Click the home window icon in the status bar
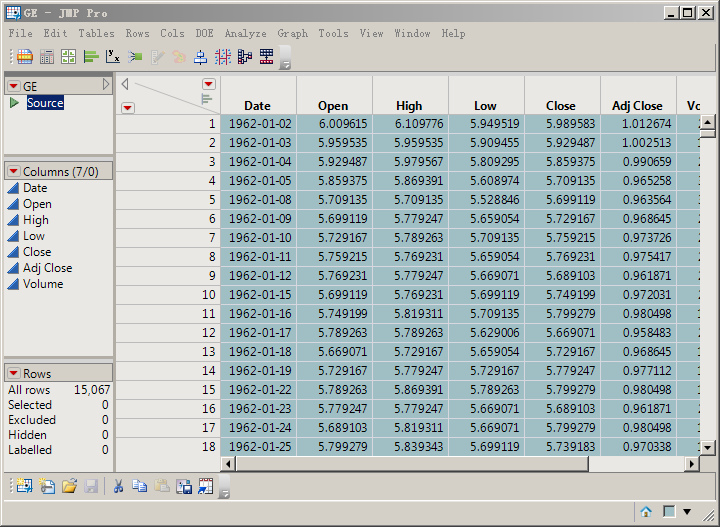This screenshot has width=720, height=527. 646,512
